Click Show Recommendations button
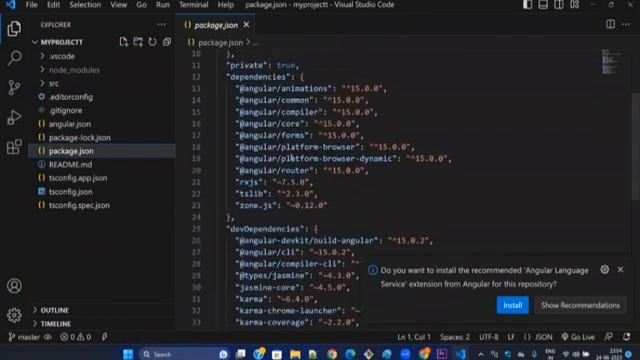This screenshot has width=640, height=360. click(580, 305)
